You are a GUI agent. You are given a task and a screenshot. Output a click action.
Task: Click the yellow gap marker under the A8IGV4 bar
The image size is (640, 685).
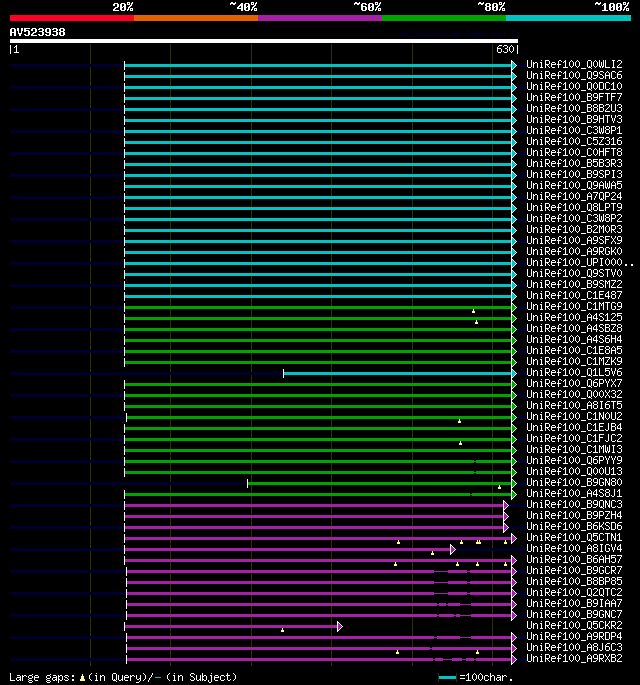[432, 553]
